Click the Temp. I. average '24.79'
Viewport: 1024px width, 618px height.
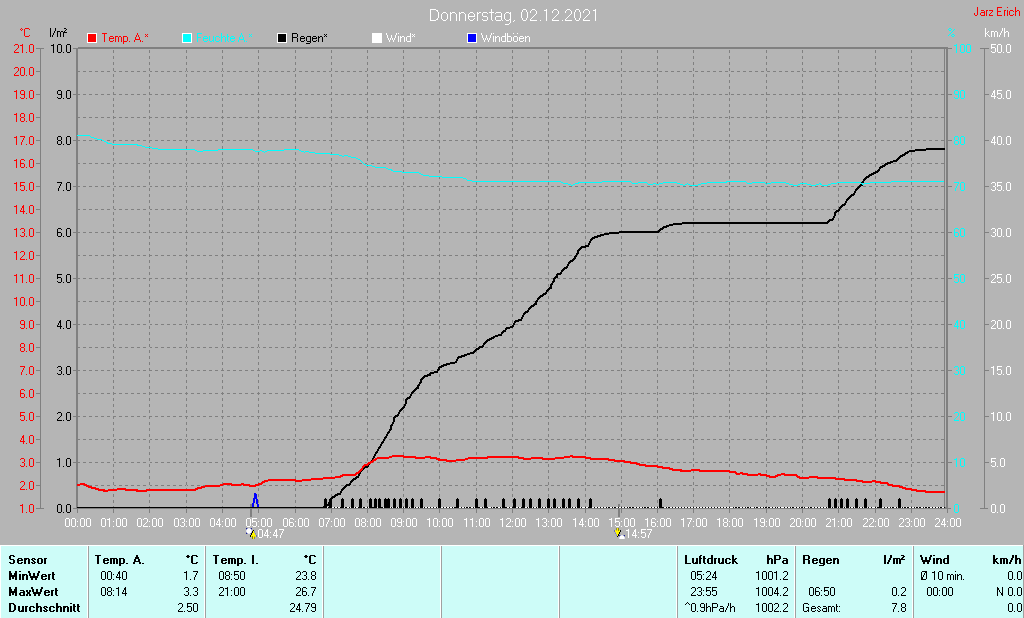[x=303, y=608]
